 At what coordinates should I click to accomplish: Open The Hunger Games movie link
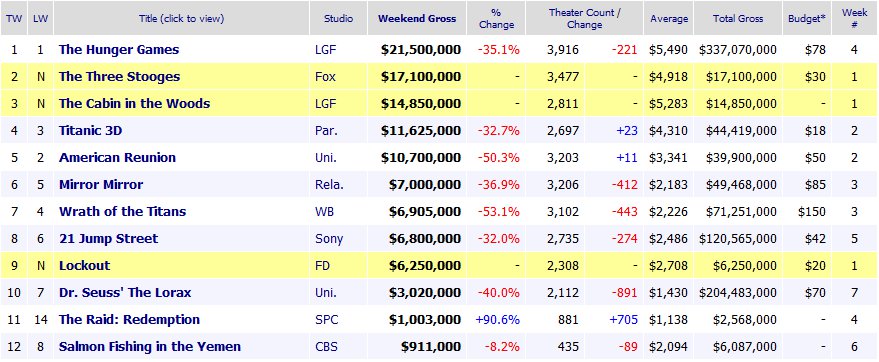click(x=119, y=50)
